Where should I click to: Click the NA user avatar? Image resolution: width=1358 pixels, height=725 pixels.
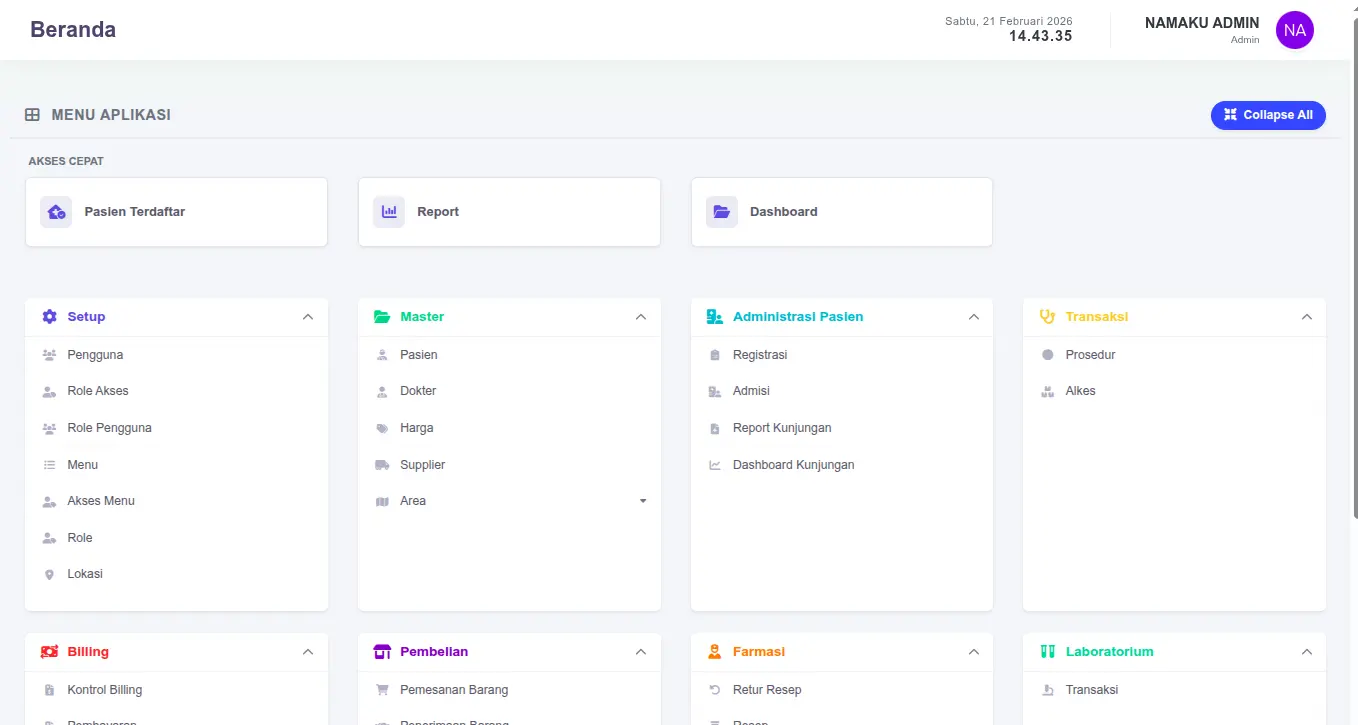pyautogui.click(x=1294, y=30)
